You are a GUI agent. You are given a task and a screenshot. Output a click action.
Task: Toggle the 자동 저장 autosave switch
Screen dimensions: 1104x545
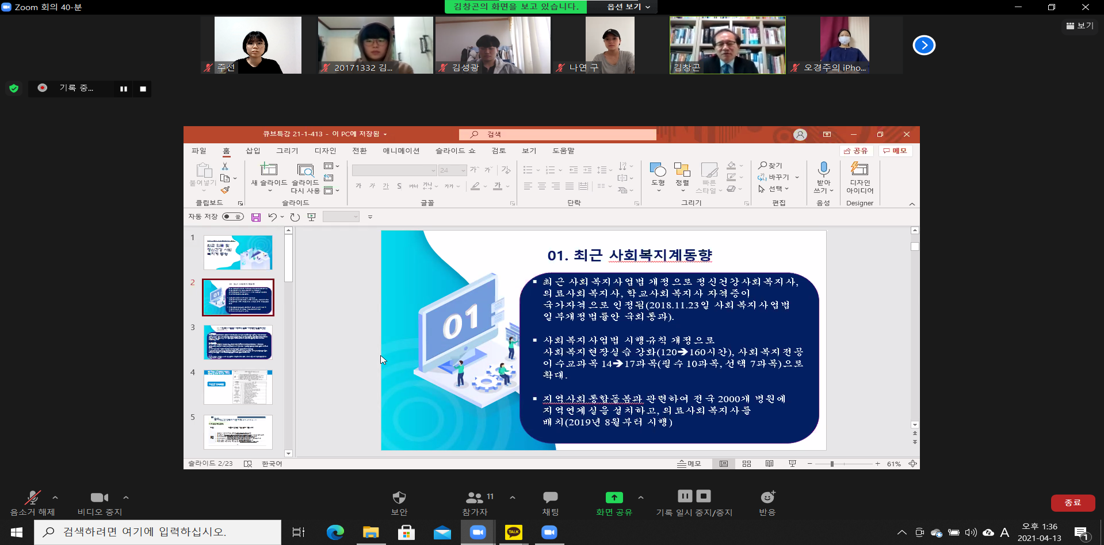click(x=233, y=217)
